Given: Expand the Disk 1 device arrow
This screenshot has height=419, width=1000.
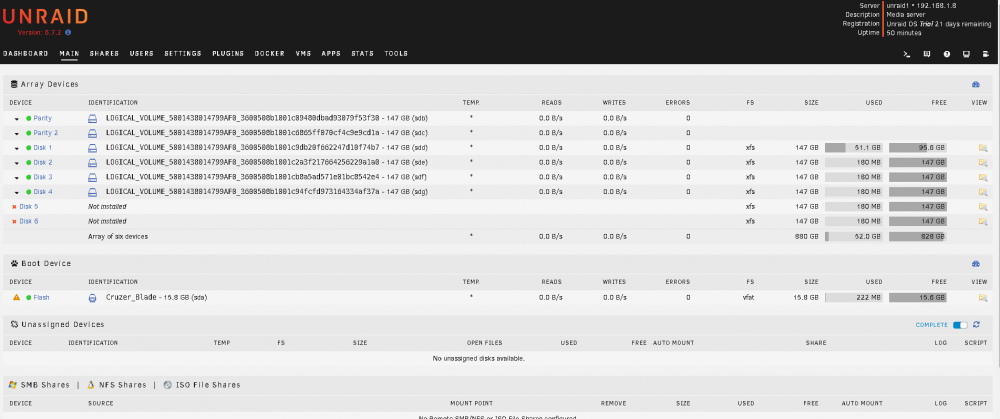Looking at the screenshot, I should point(17,148).
